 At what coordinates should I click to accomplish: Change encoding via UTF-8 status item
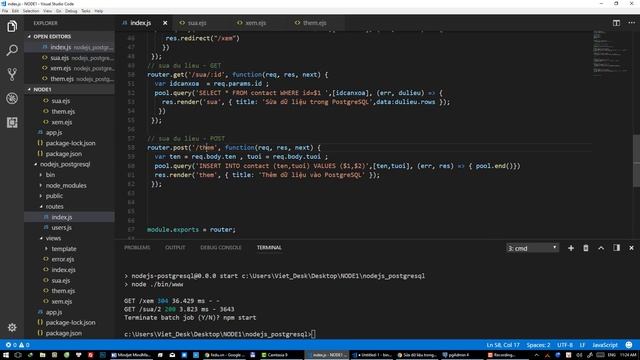(x=565, y=345)
